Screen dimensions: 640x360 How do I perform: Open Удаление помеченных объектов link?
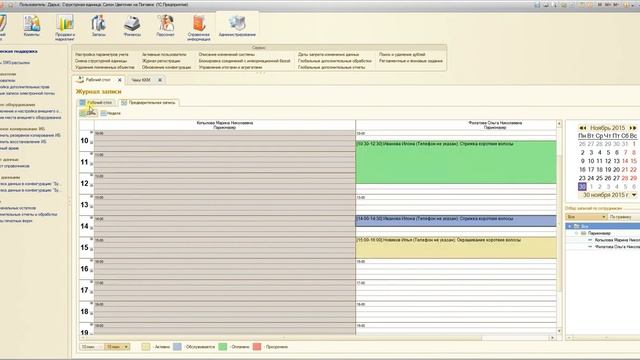(x=104, y=67)
